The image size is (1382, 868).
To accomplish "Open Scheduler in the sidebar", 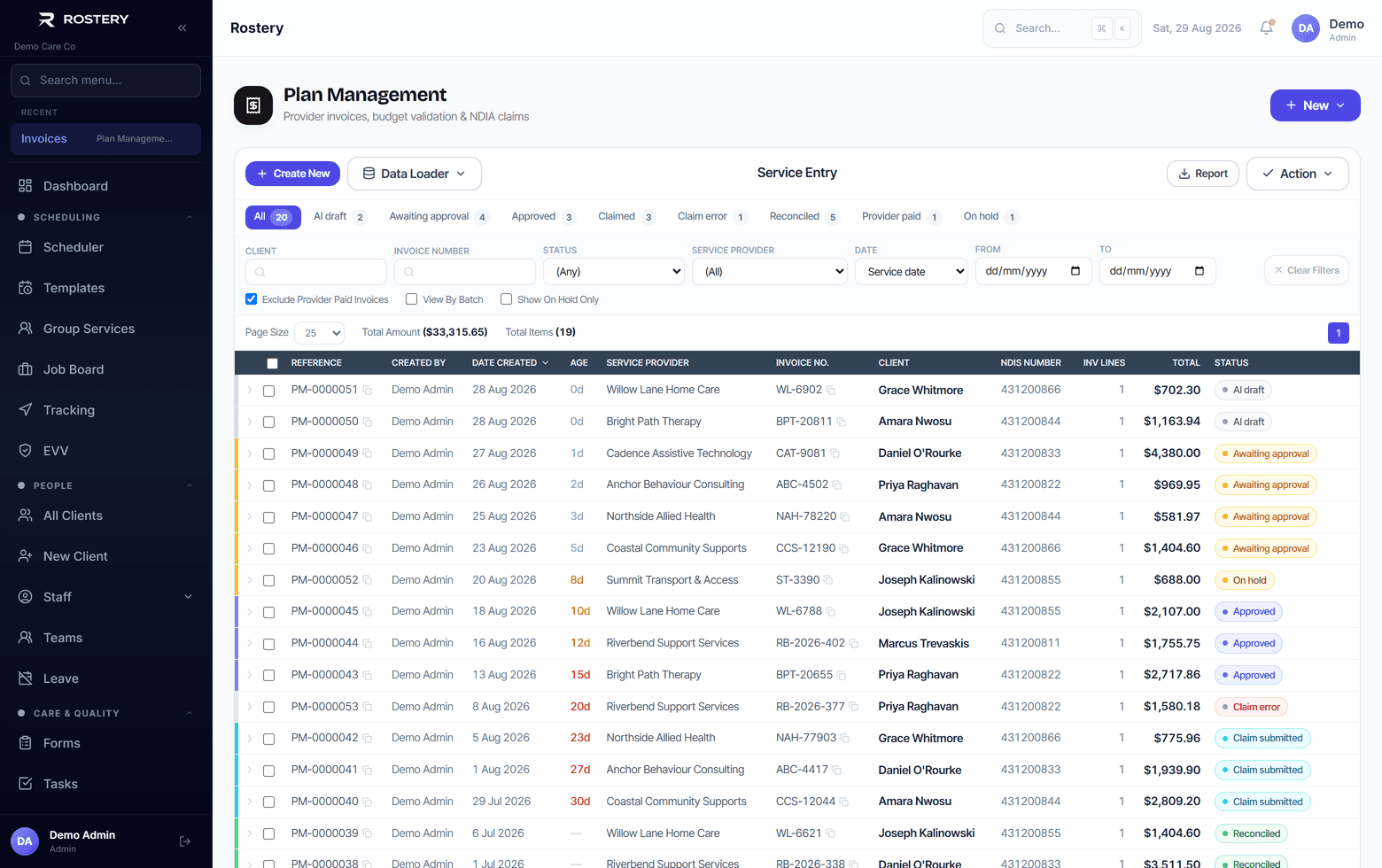I will (106, 247).
